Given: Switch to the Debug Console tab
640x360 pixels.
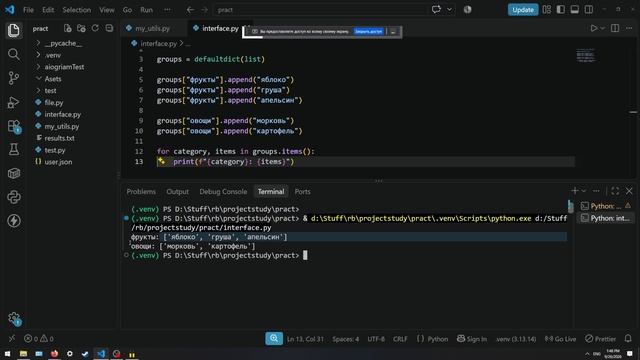Looking at the screenshot, I should click(x=223, y=191).
